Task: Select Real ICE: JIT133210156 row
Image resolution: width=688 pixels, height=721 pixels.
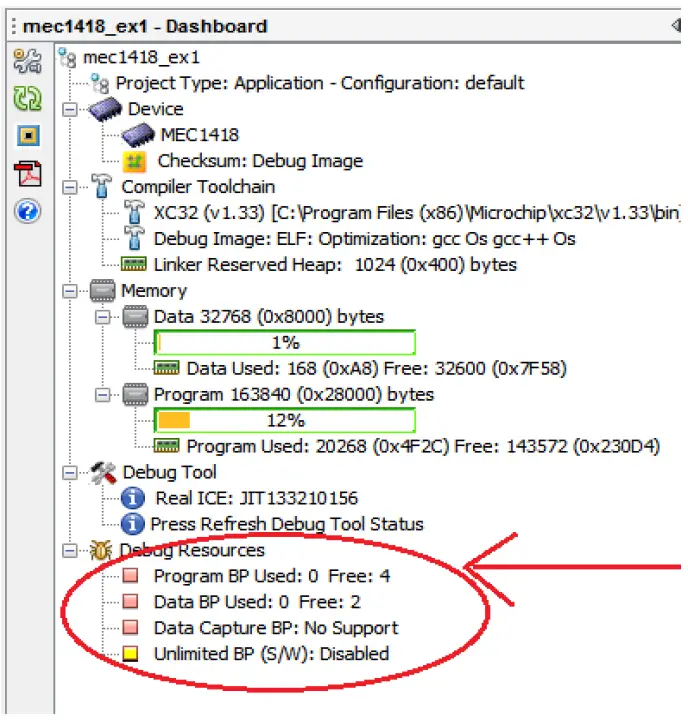Action: point(257,498)
